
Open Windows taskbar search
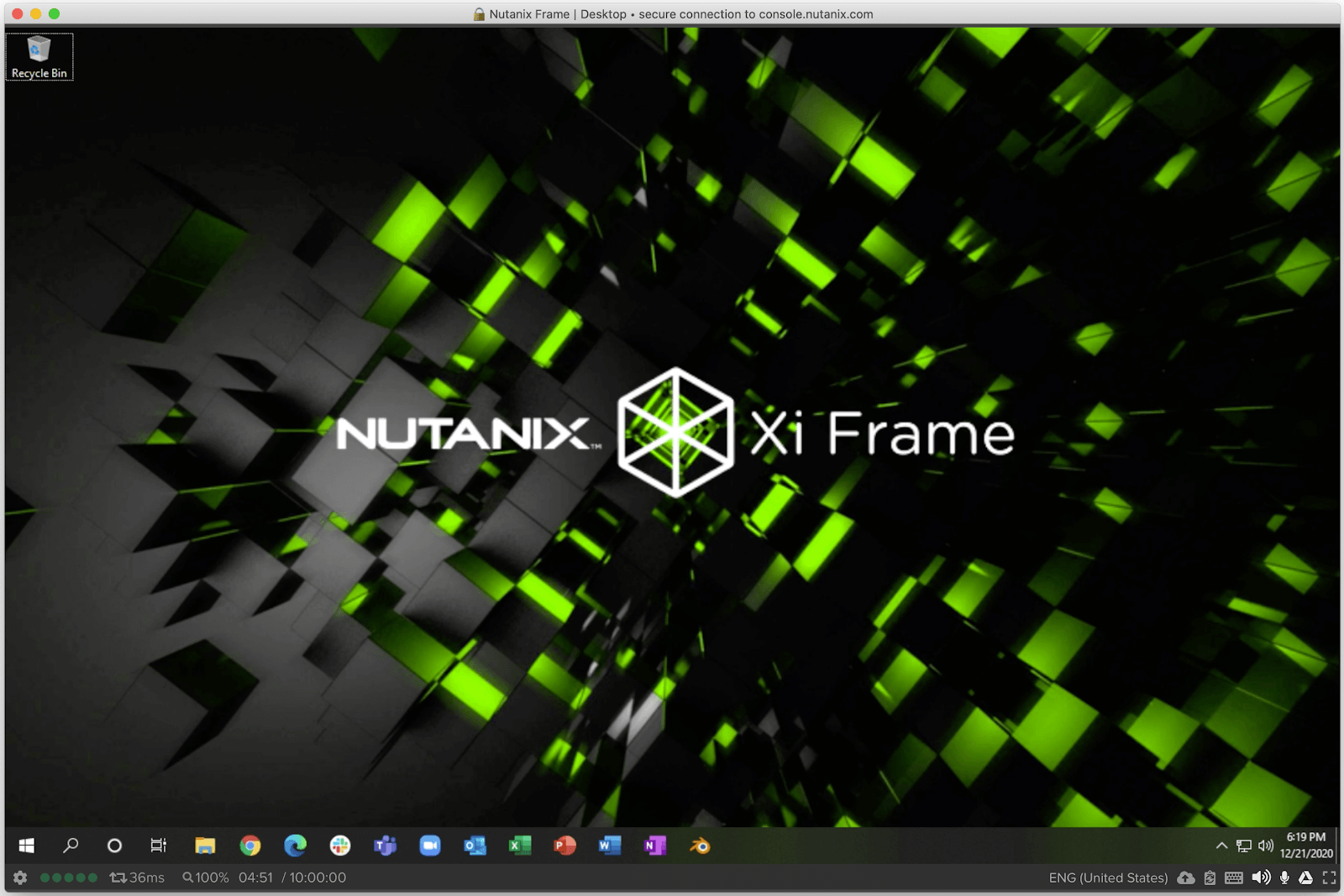(x=71, y=846)
